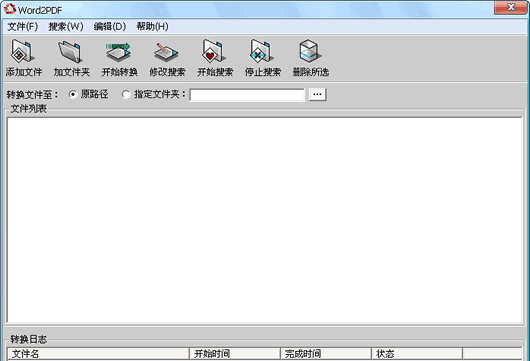Image resolution: width=530 pixels, height=361 pixels.
Task: Click the target folder path input field
Action: point(247,95)
